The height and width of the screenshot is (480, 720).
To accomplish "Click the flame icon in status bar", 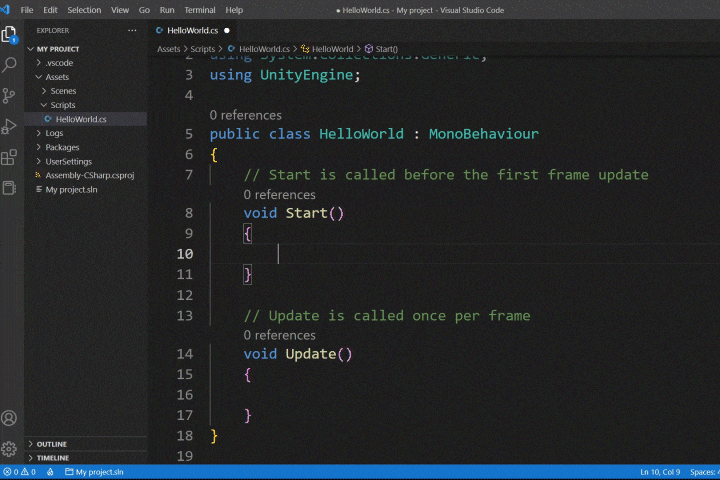I will 50,472.
